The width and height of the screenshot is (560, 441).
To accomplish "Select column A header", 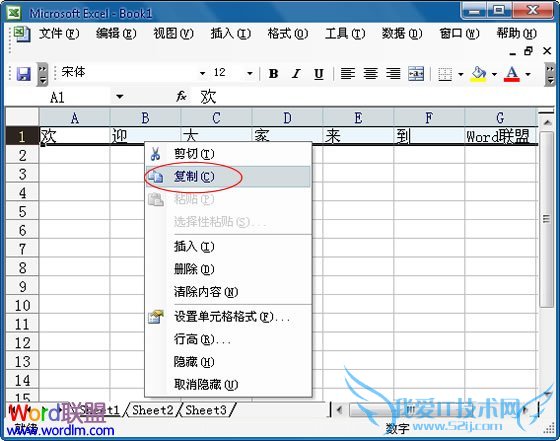I will click(75, 118).
